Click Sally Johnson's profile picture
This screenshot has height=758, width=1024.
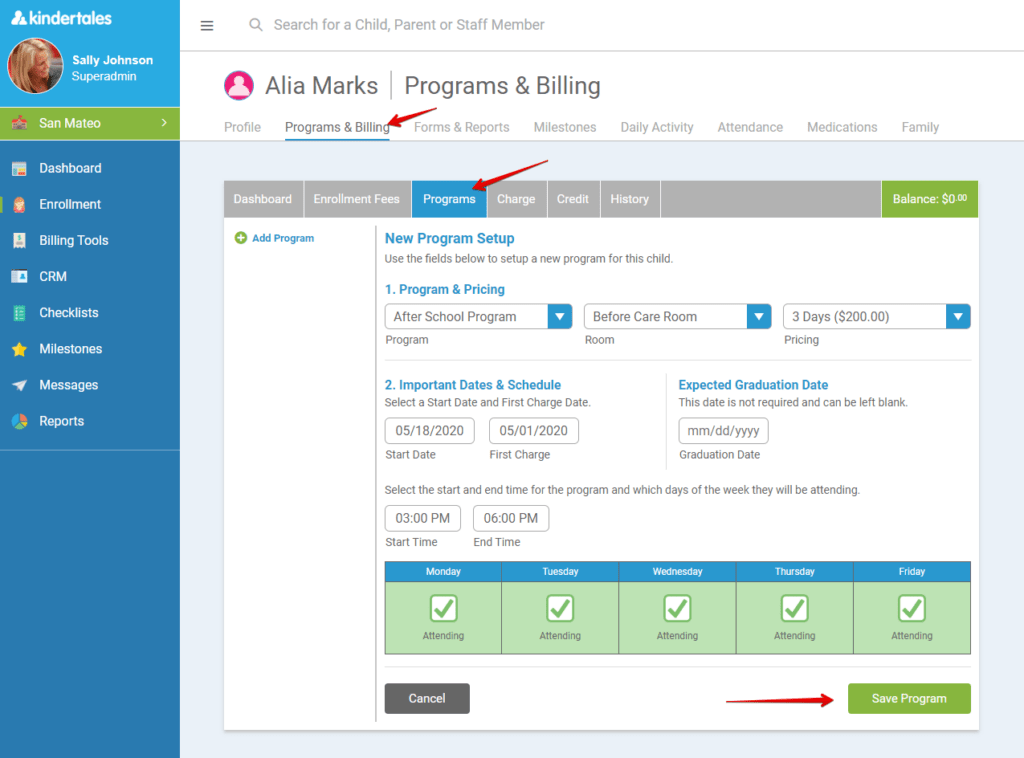tap(34, 65)
